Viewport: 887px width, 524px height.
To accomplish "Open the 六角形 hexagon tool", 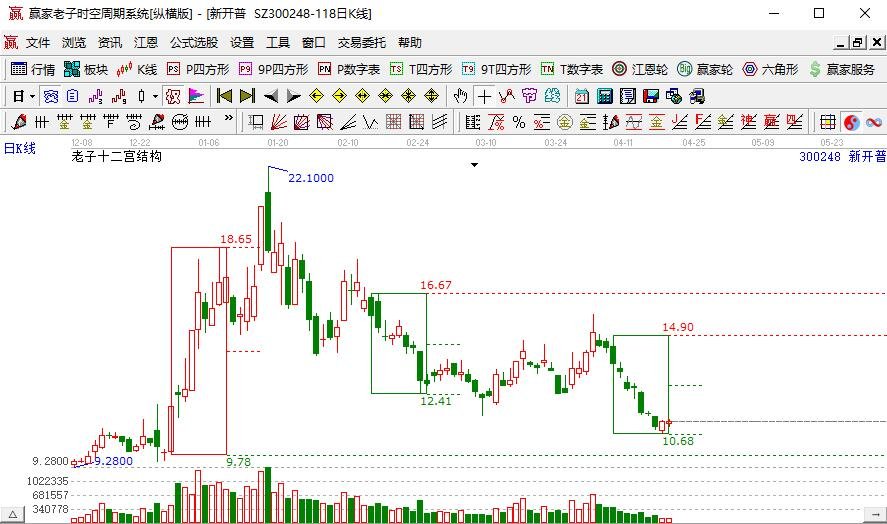I will point(770,69).
